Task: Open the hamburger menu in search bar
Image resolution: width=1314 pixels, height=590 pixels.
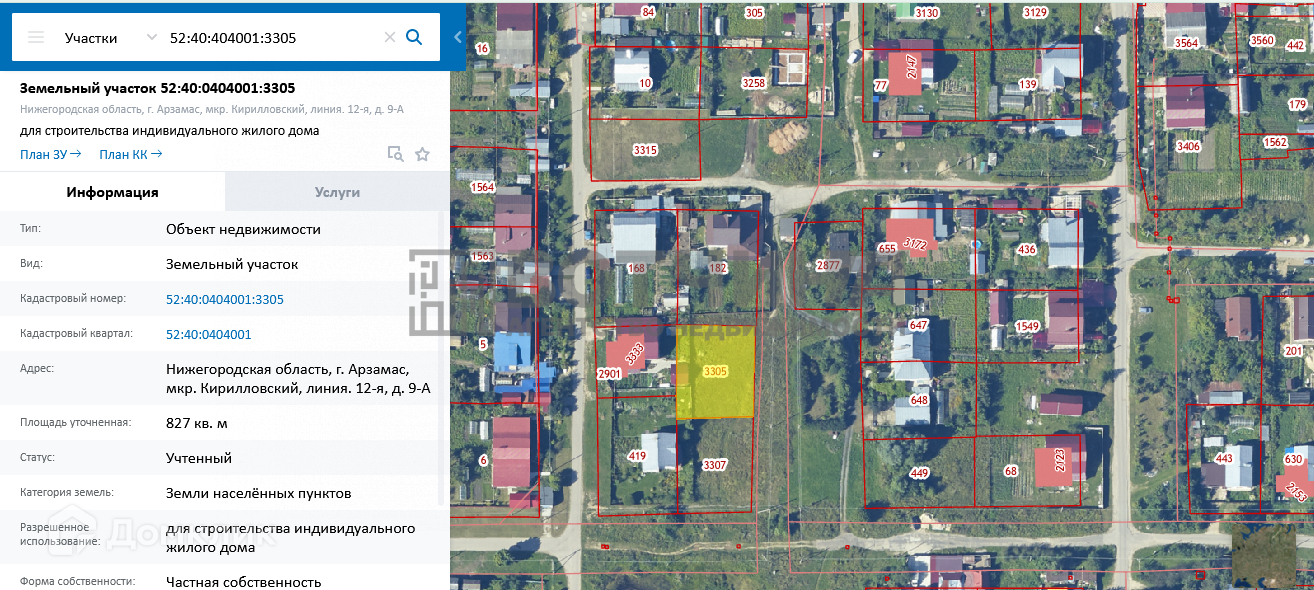Action: click(36, 38)
